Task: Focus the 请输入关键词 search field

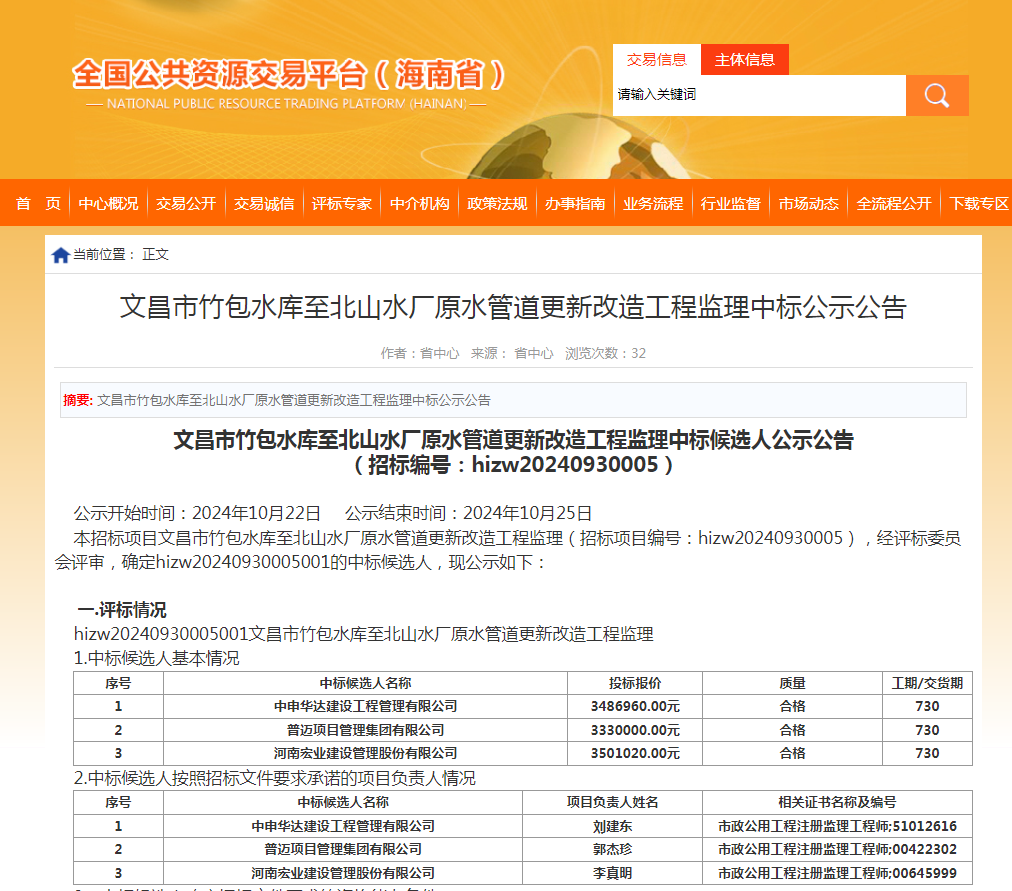Action: (758, 95)
